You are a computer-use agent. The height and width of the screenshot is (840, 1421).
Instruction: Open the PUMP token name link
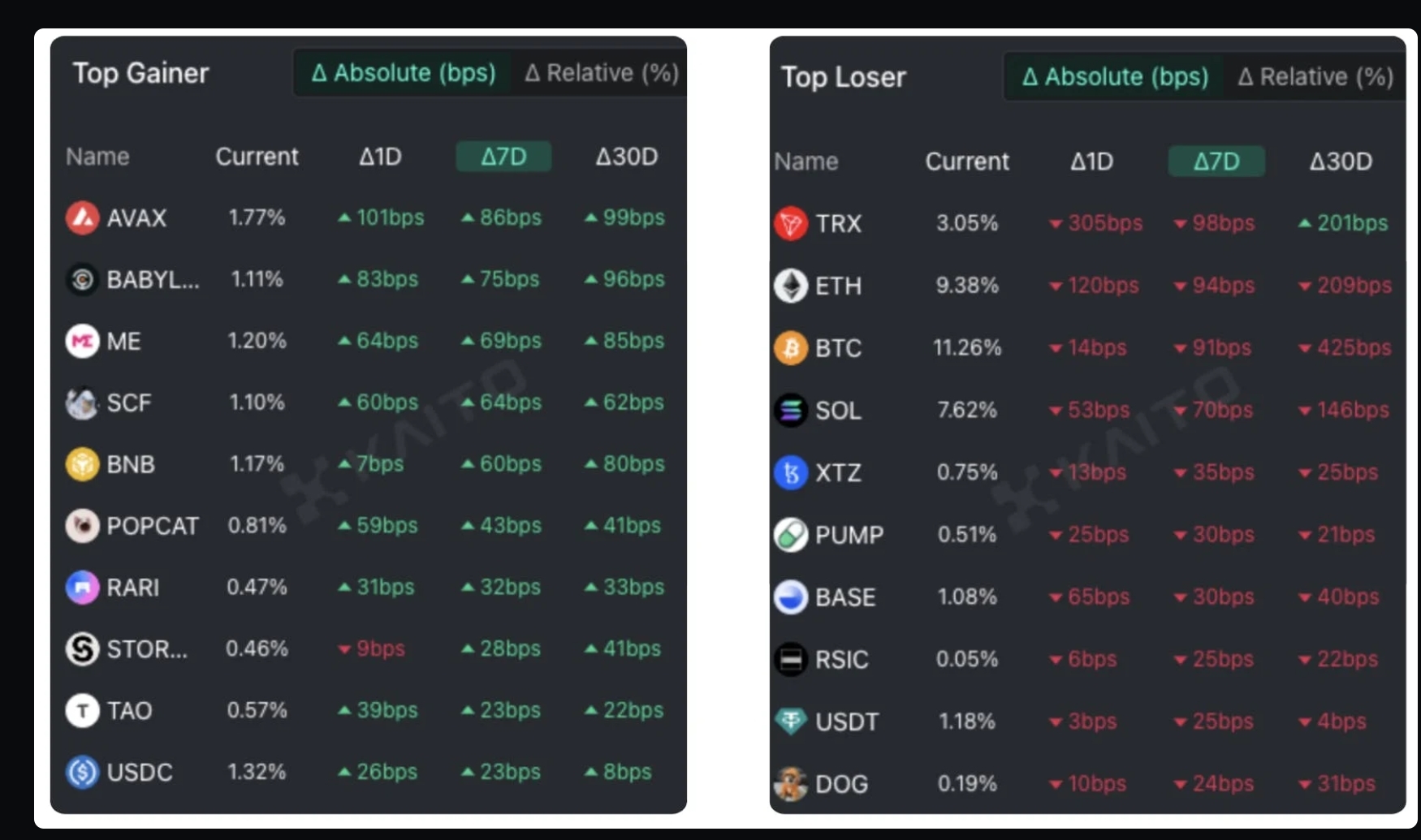point(849,535)
